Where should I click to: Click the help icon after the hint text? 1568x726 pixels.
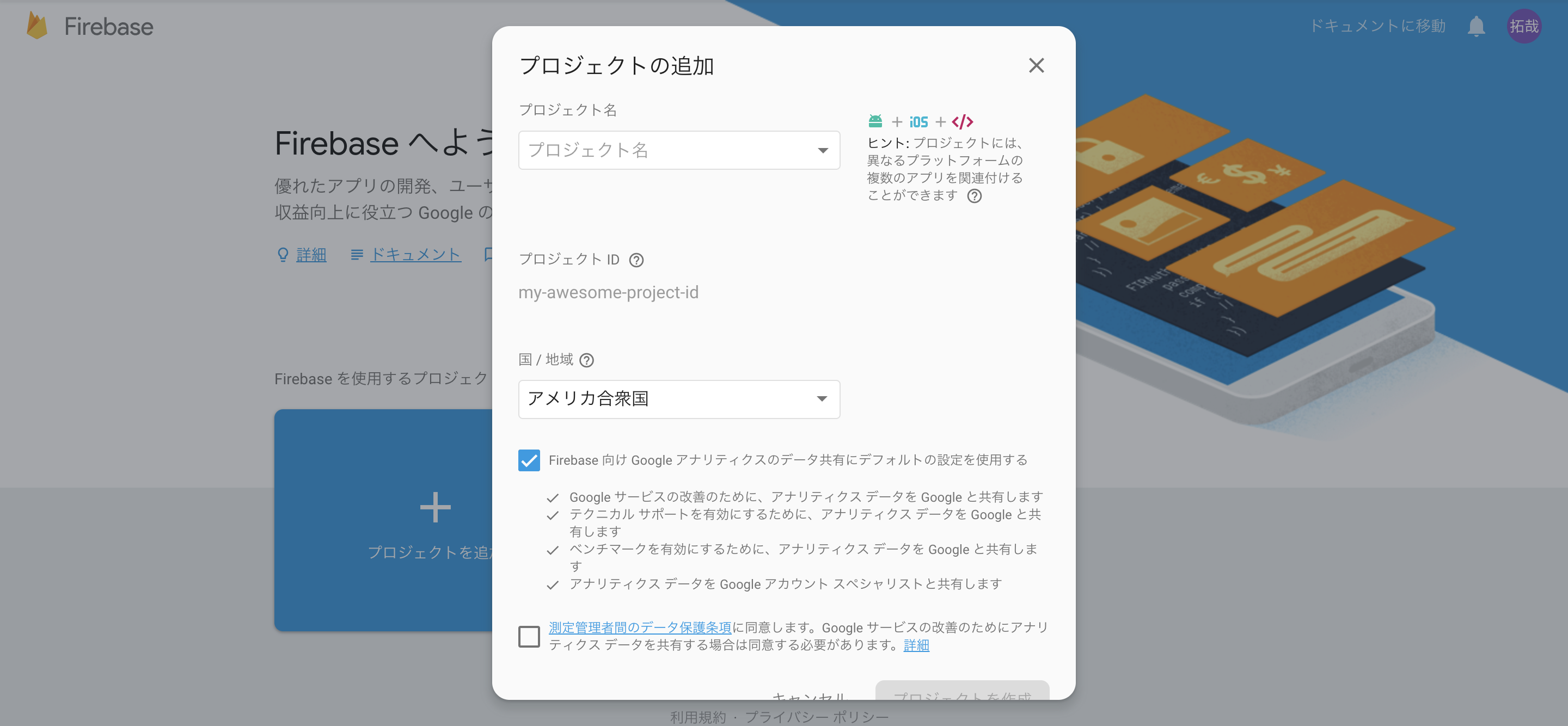click(975, 196)
